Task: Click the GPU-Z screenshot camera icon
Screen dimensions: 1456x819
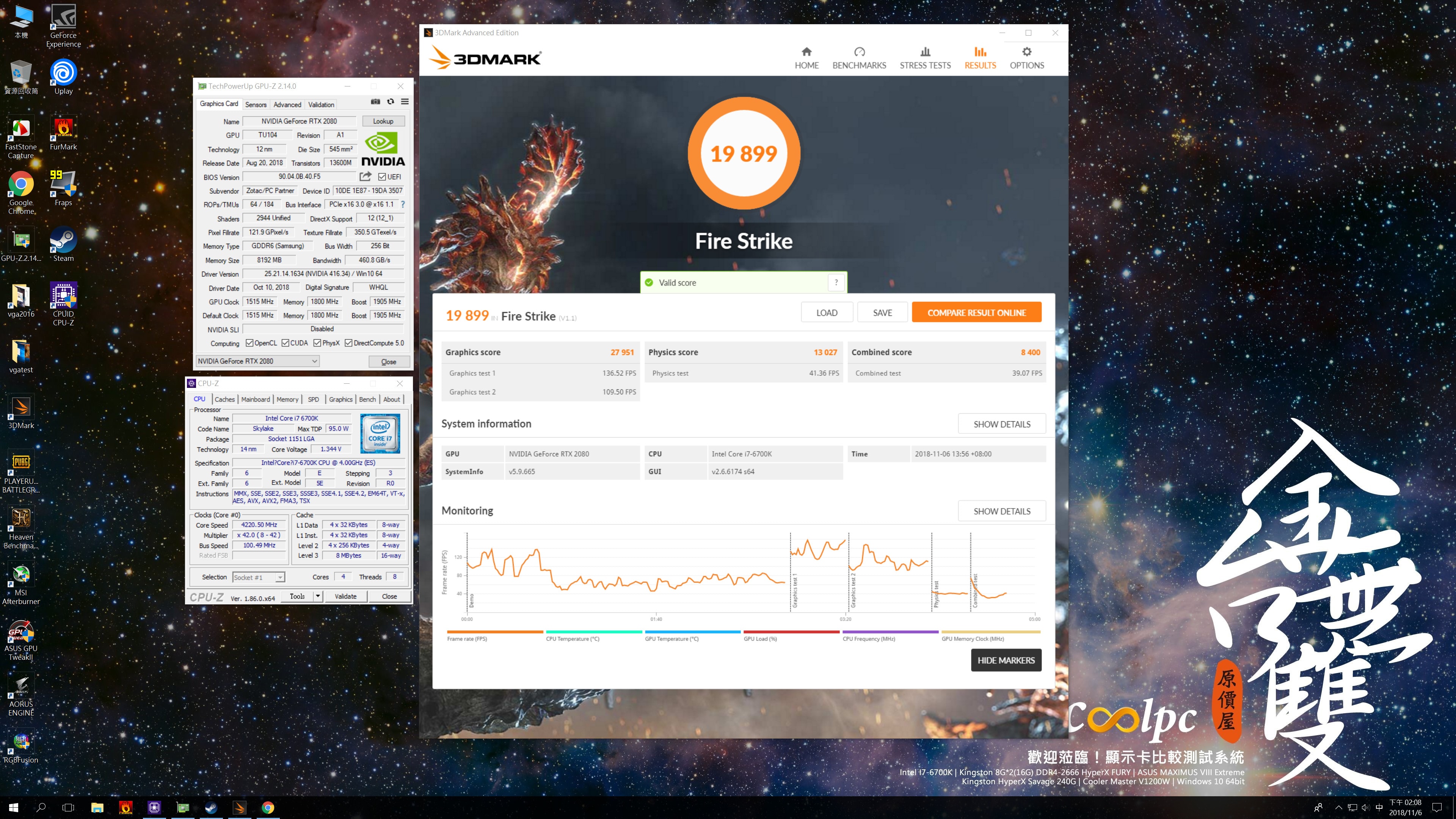Action: tap(375, 102)
